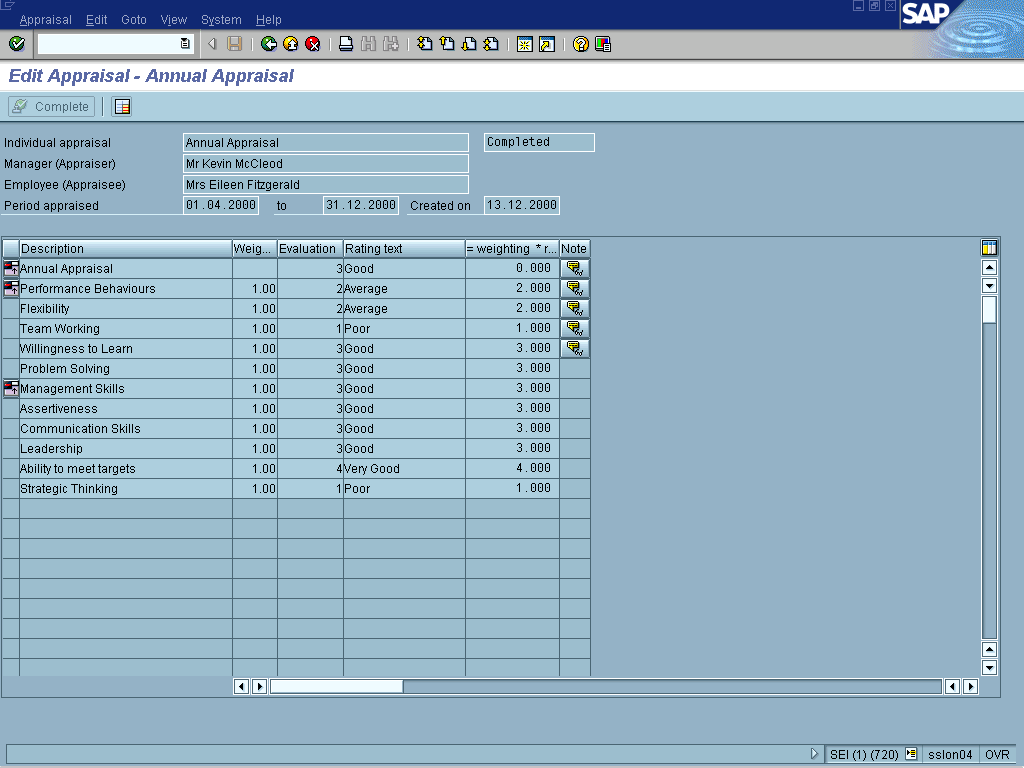This screenshot has width=1024, height=768.
Task: Click the Generate Shortcut icon
Action: pyautogui.click(x=547, y=44)
